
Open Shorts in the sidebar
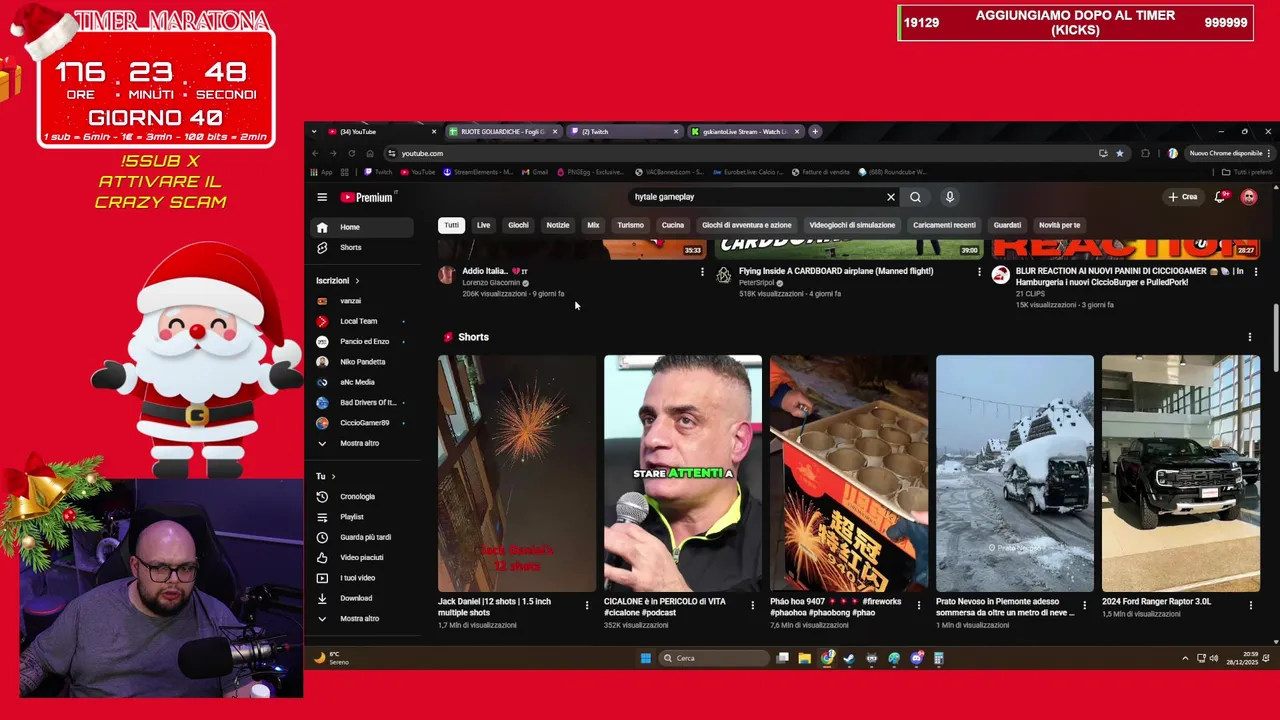point(360,247)
